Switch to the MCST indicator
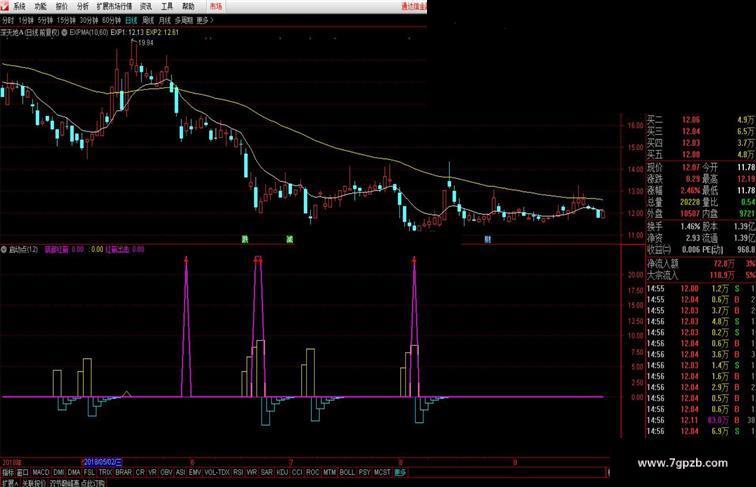 click(x=382, y=473)
